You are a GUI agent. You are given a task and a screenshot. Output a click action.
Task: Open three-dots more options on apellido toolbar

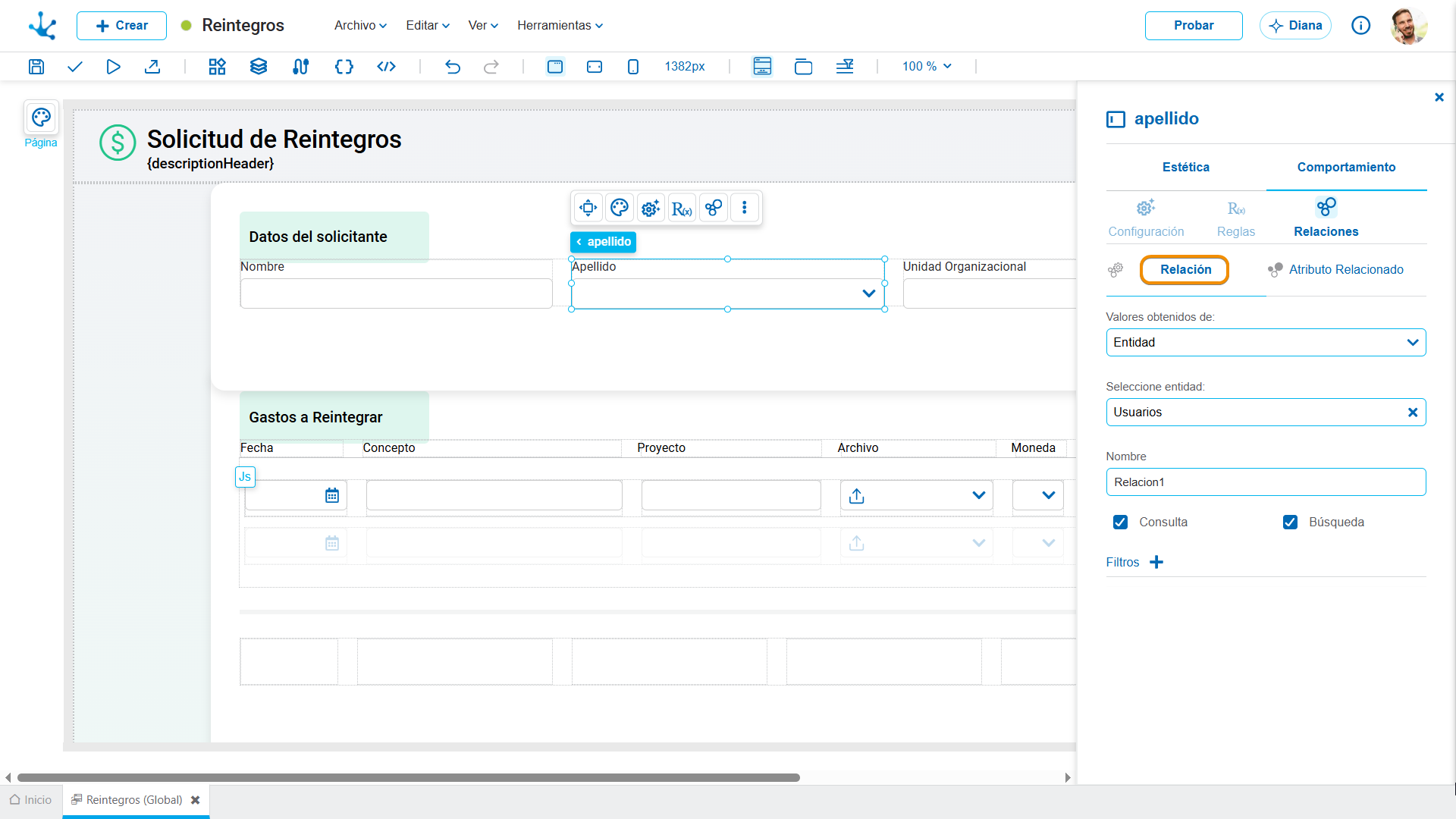click(745, 208)
